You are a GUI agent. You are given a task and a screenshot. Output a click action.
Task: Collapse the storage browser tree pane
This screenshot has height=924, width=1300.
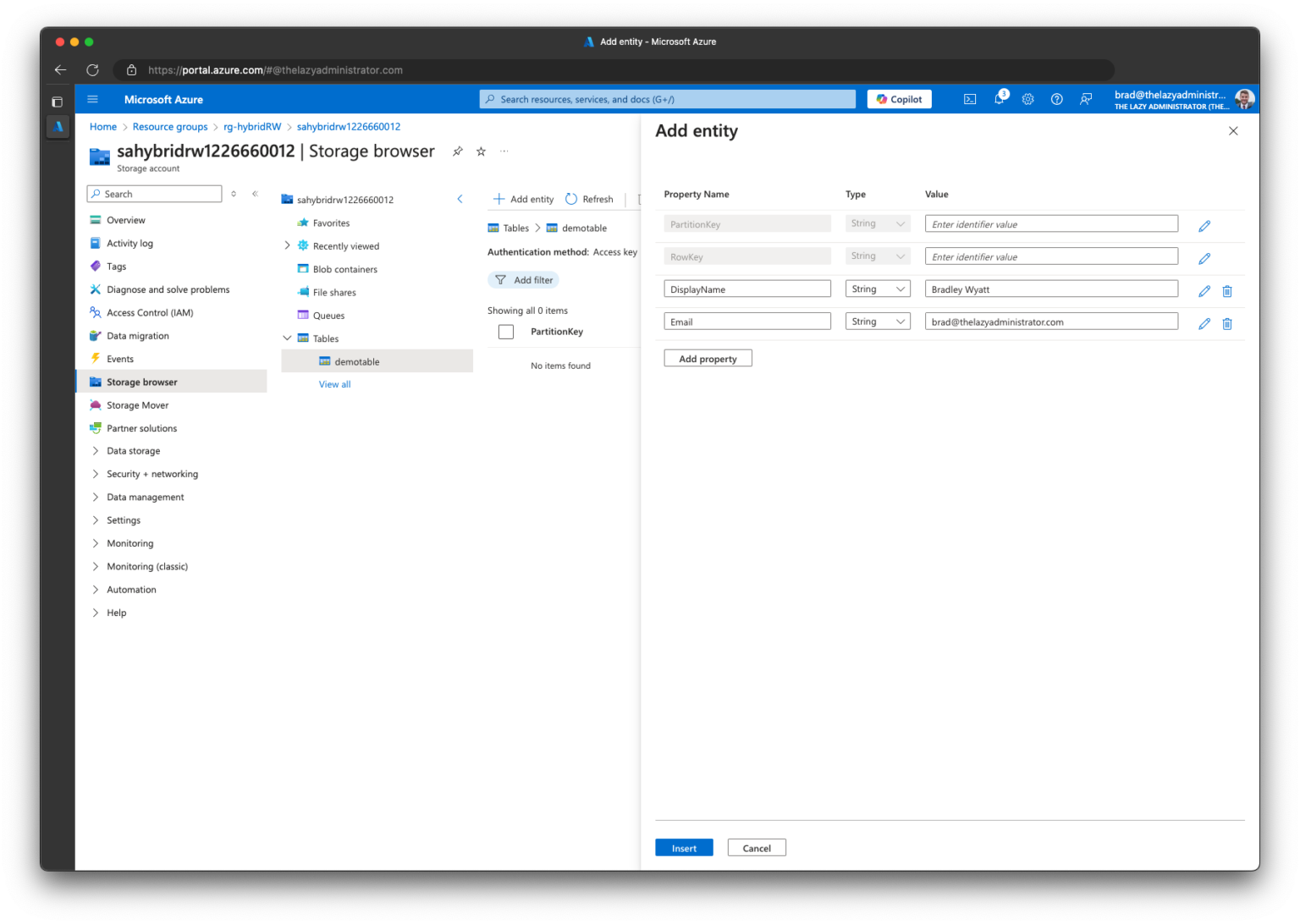coord(460,200)
